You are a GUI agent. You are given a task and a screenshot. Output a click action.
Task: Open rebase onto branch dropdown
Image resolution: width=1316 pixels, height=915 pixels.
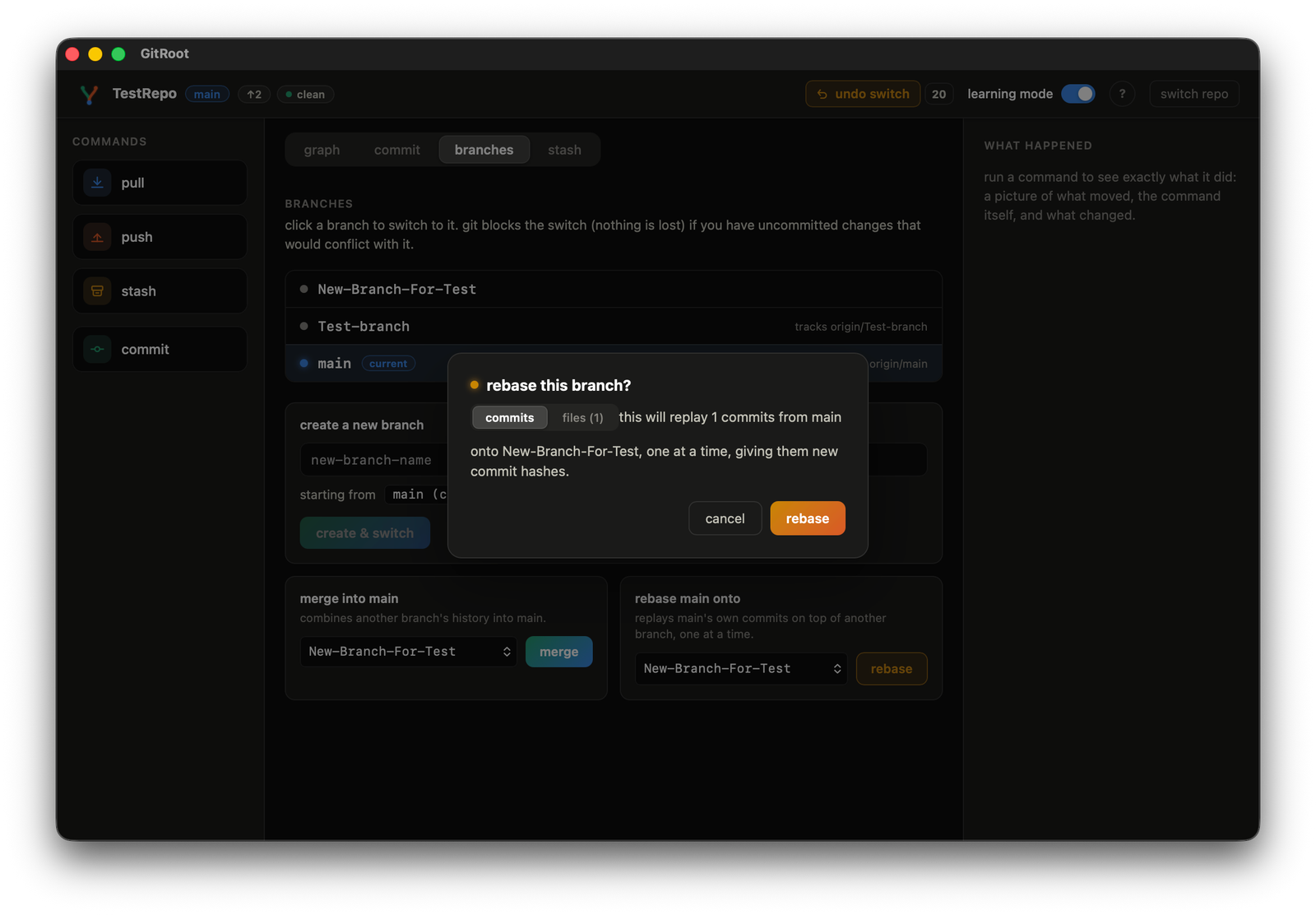click(x=741, y=669)
